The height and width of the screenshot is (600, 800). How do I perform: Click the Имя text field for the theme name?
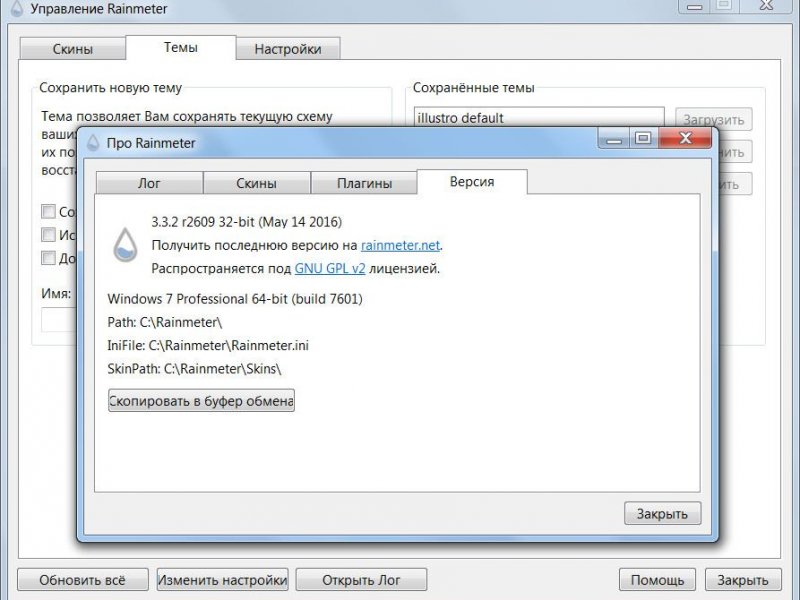point(59,319)
